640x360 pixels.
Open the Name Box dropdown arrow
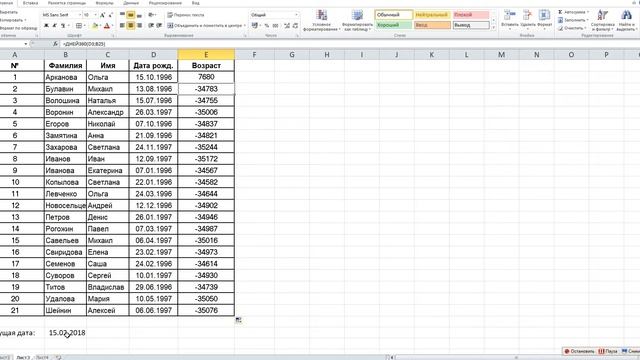click(x=26, y=44)
